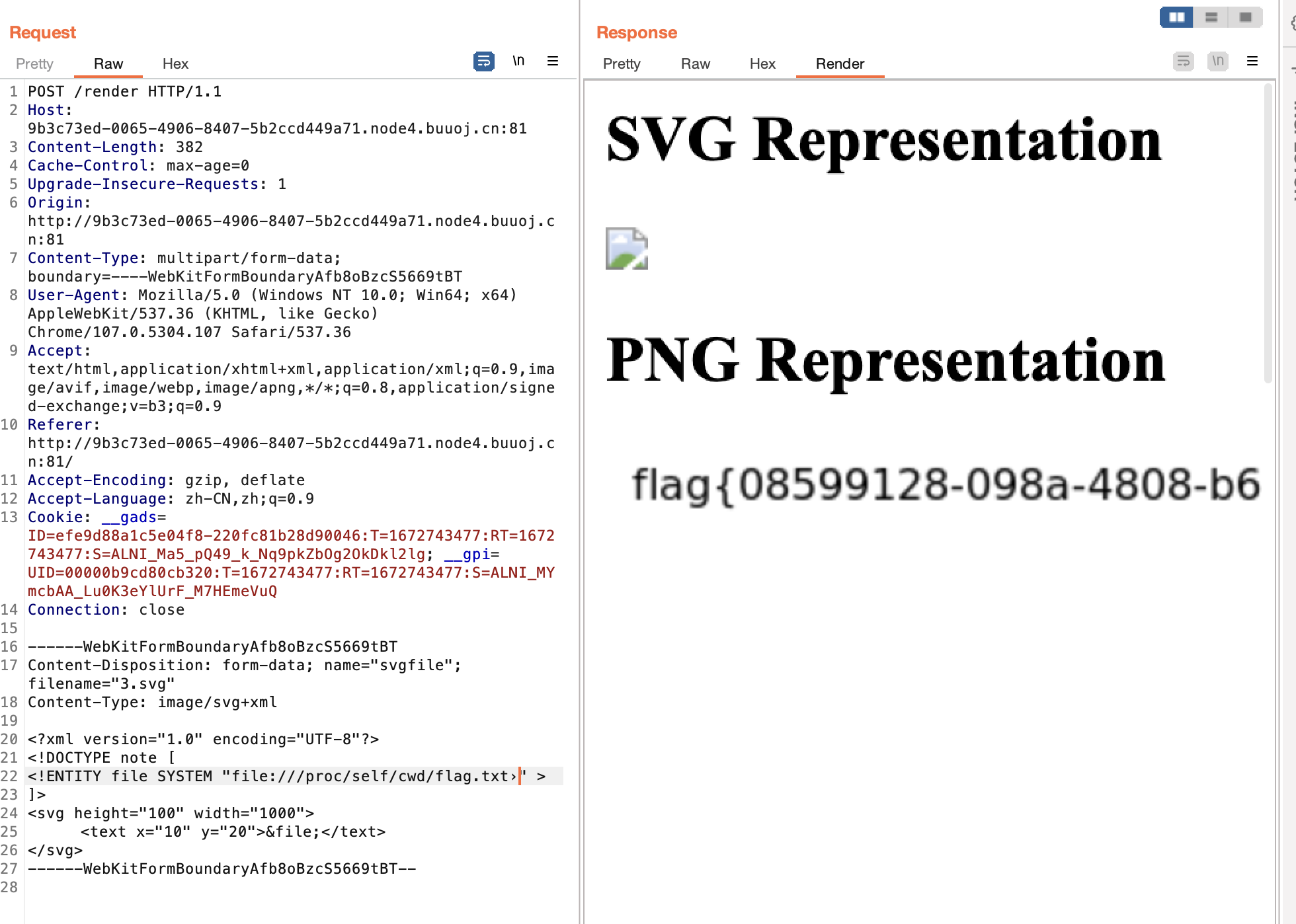The height and width of the screenshot is (924, 1296).
Task: Click the Origin header name
Action: point(56,202)
